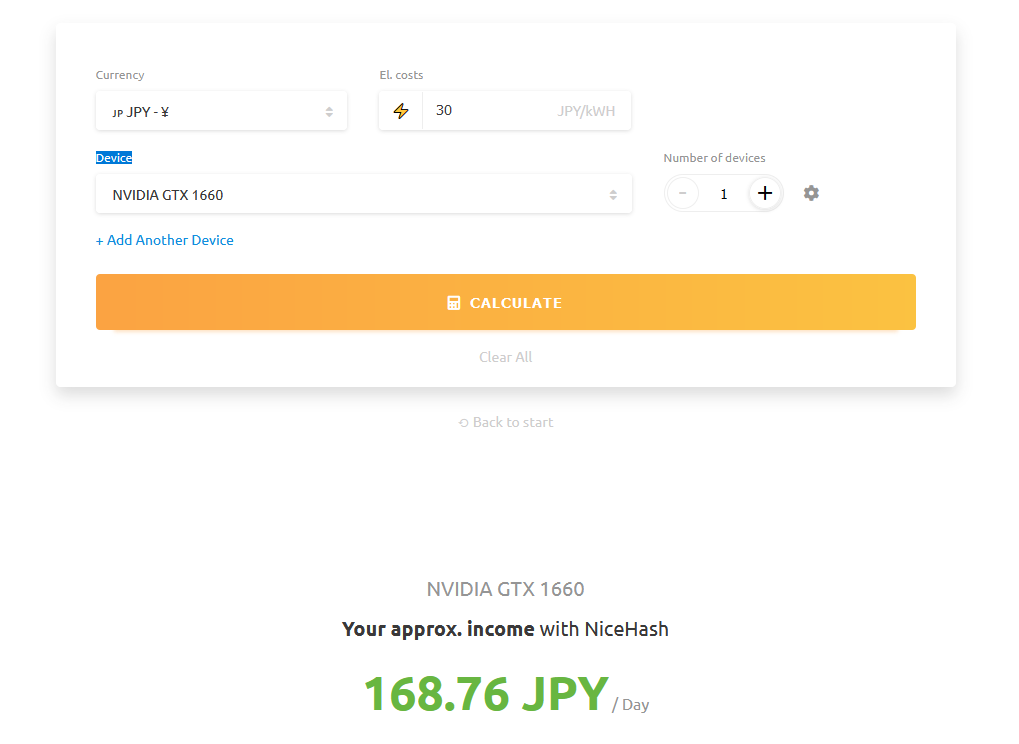Click the back arrow icon beside Back to start
The height and width of the screenshot is (744, 1019).
461,421
